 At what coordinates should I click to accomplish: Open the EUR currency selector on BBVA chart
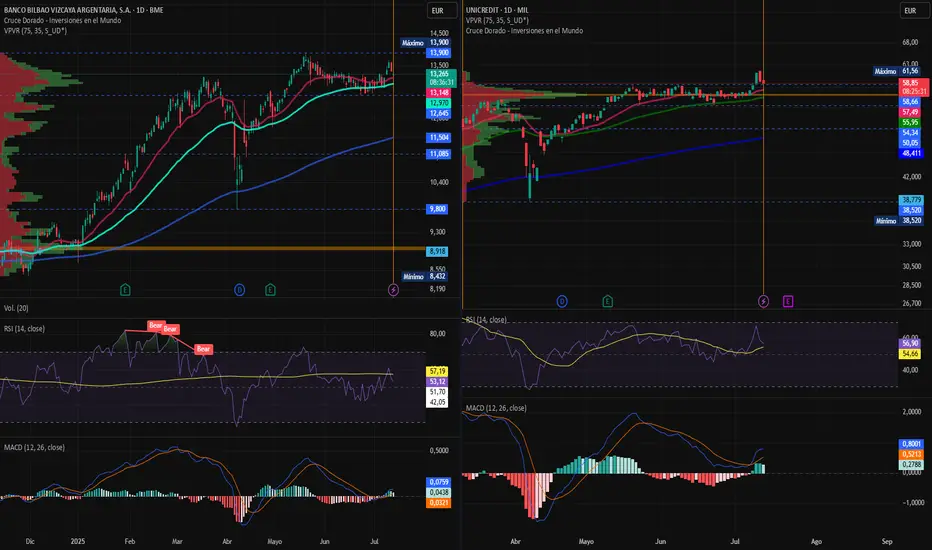[x=442, y=11]
